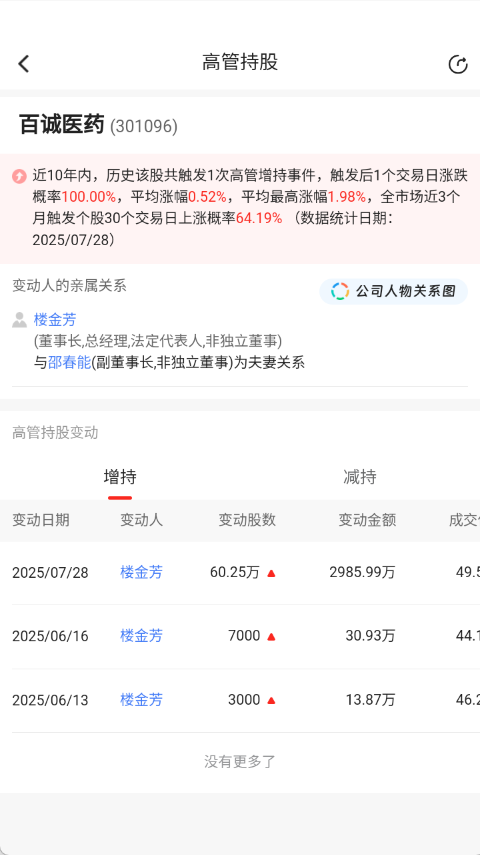The height and width of the screenshot is (855, 480).
Task: Open the 邵春能 profile link
Action: (x=69, y=363)
